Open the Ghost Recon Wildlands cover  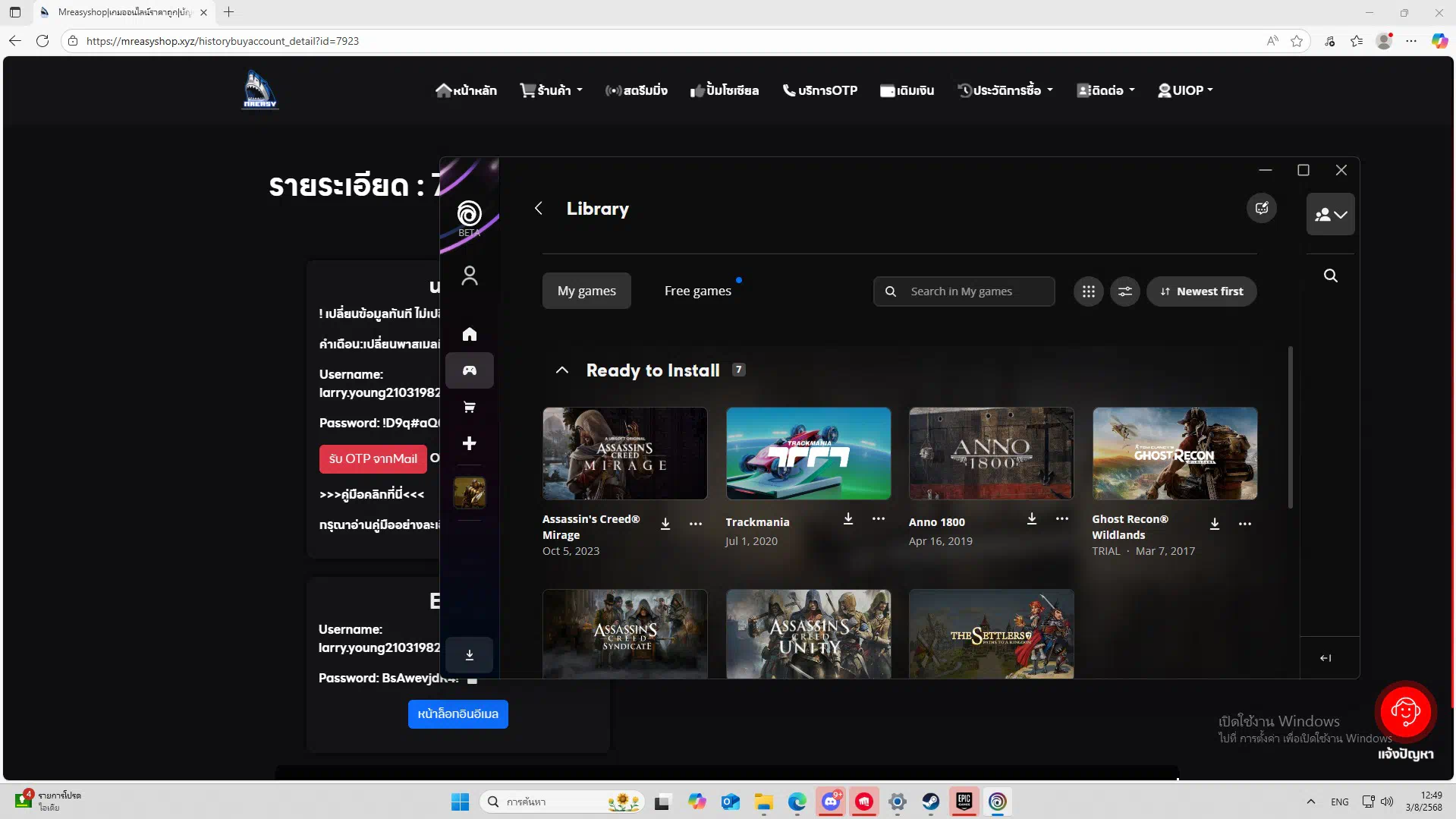coord(1175,454)
